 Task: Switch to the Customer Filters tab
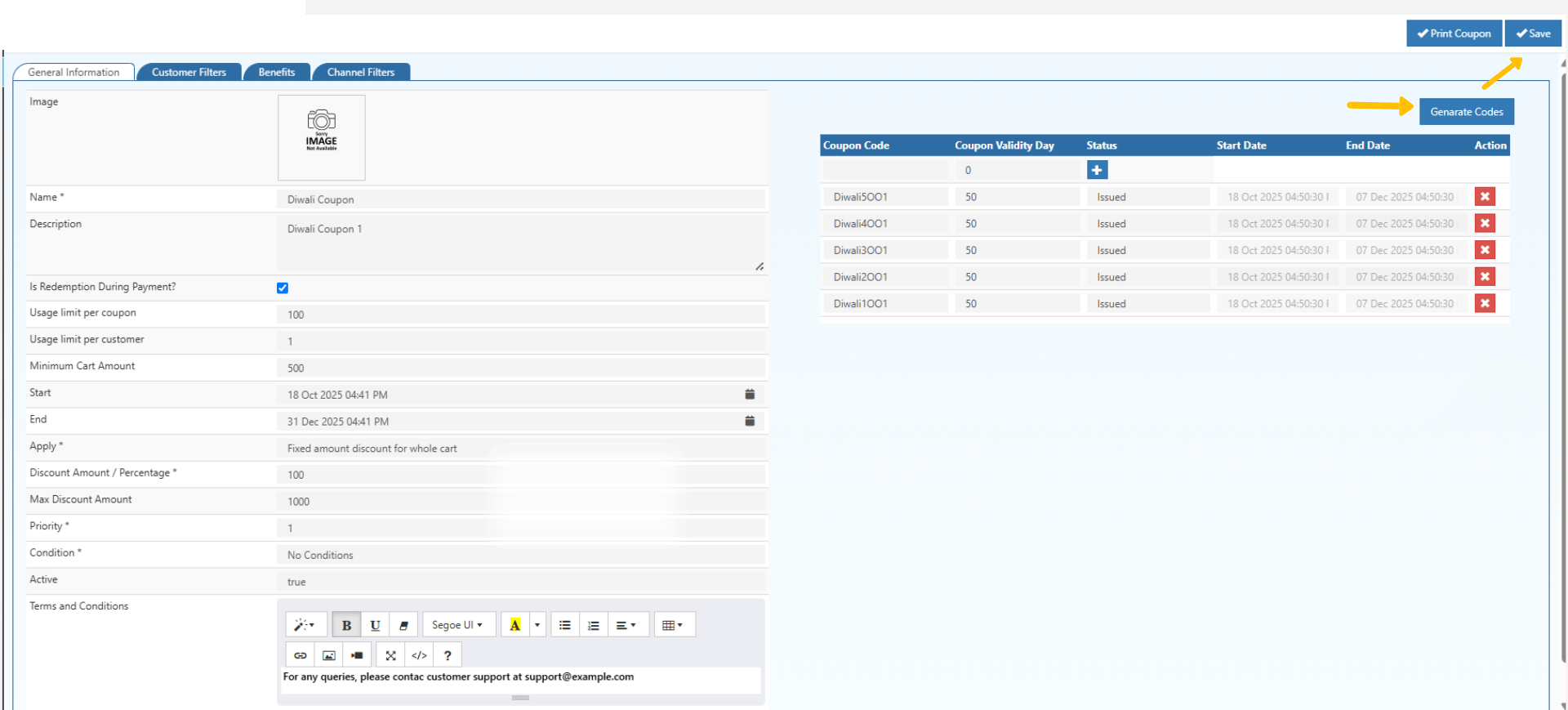coord(189,72)
